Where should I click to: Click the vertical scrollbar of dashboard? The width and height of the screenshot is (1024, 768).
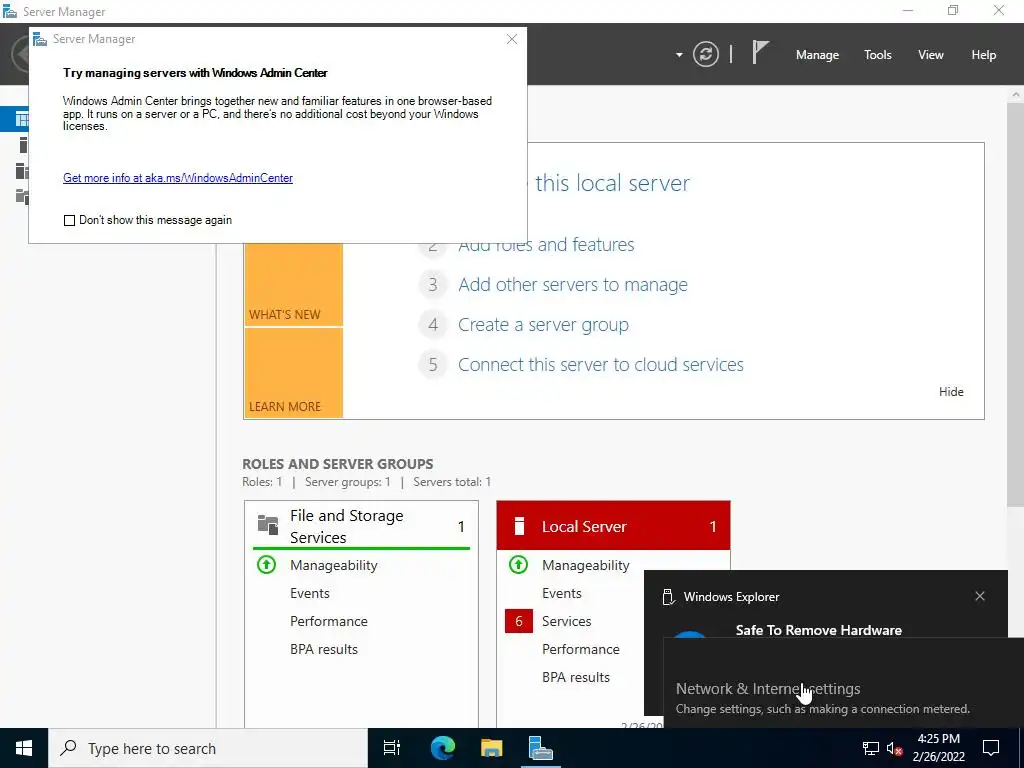pyautogui.click(x=1015, y=304)
